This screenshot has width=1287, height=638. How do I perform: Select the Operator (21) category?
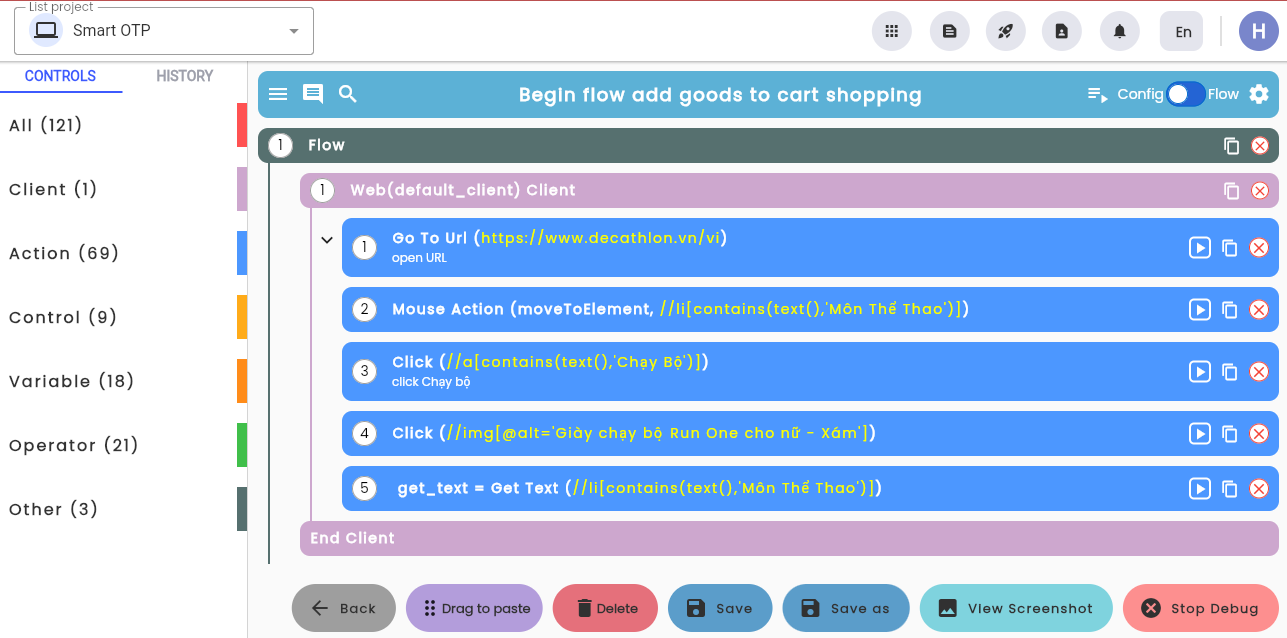pyautogui.click(x=123, y=445)
